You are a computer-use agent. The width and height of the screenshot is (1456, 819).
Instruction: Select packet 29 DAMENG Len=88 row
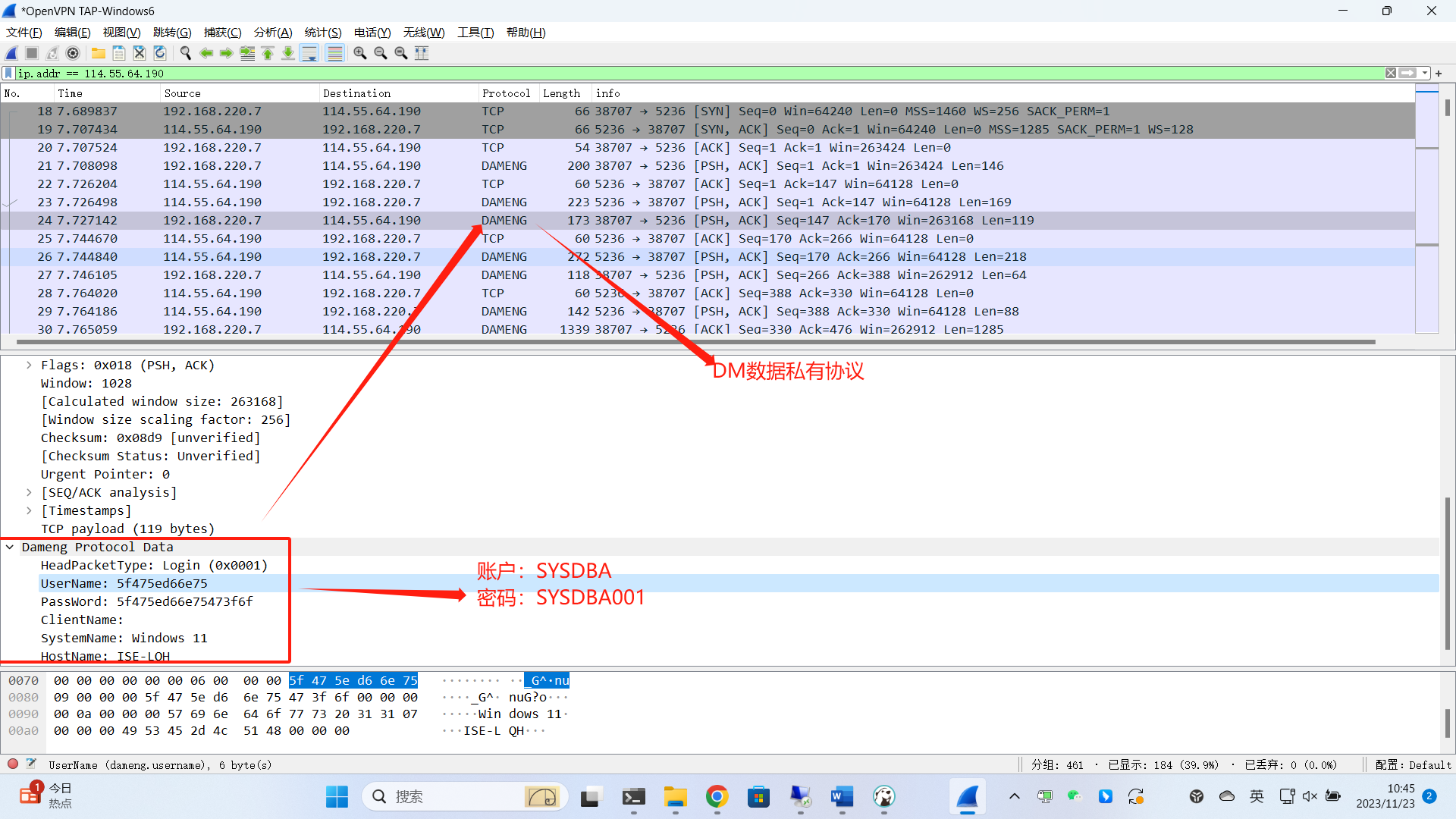pyautogui.click(x=708, y=312)
